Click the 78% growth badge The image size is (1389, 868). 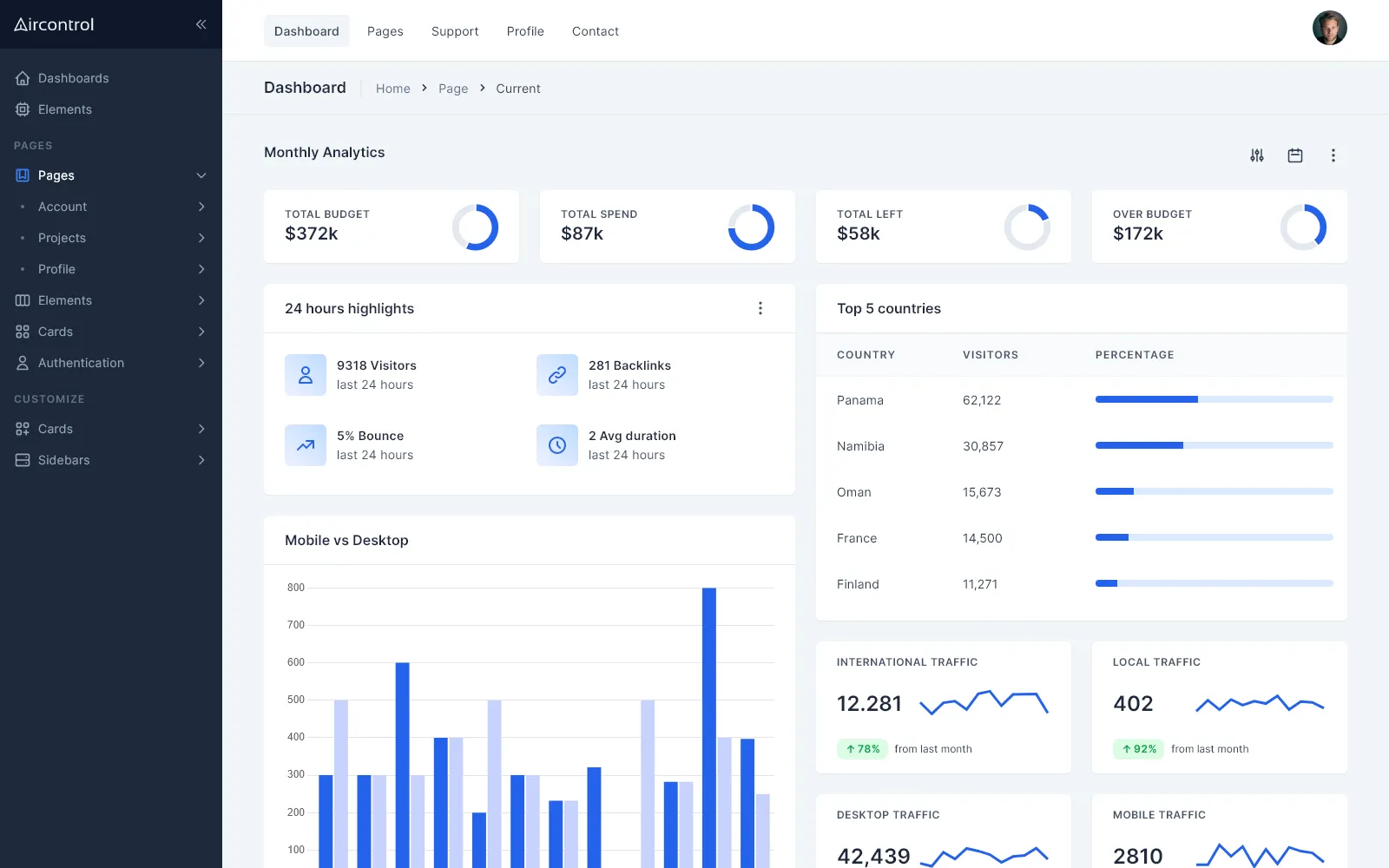point(862,749)
